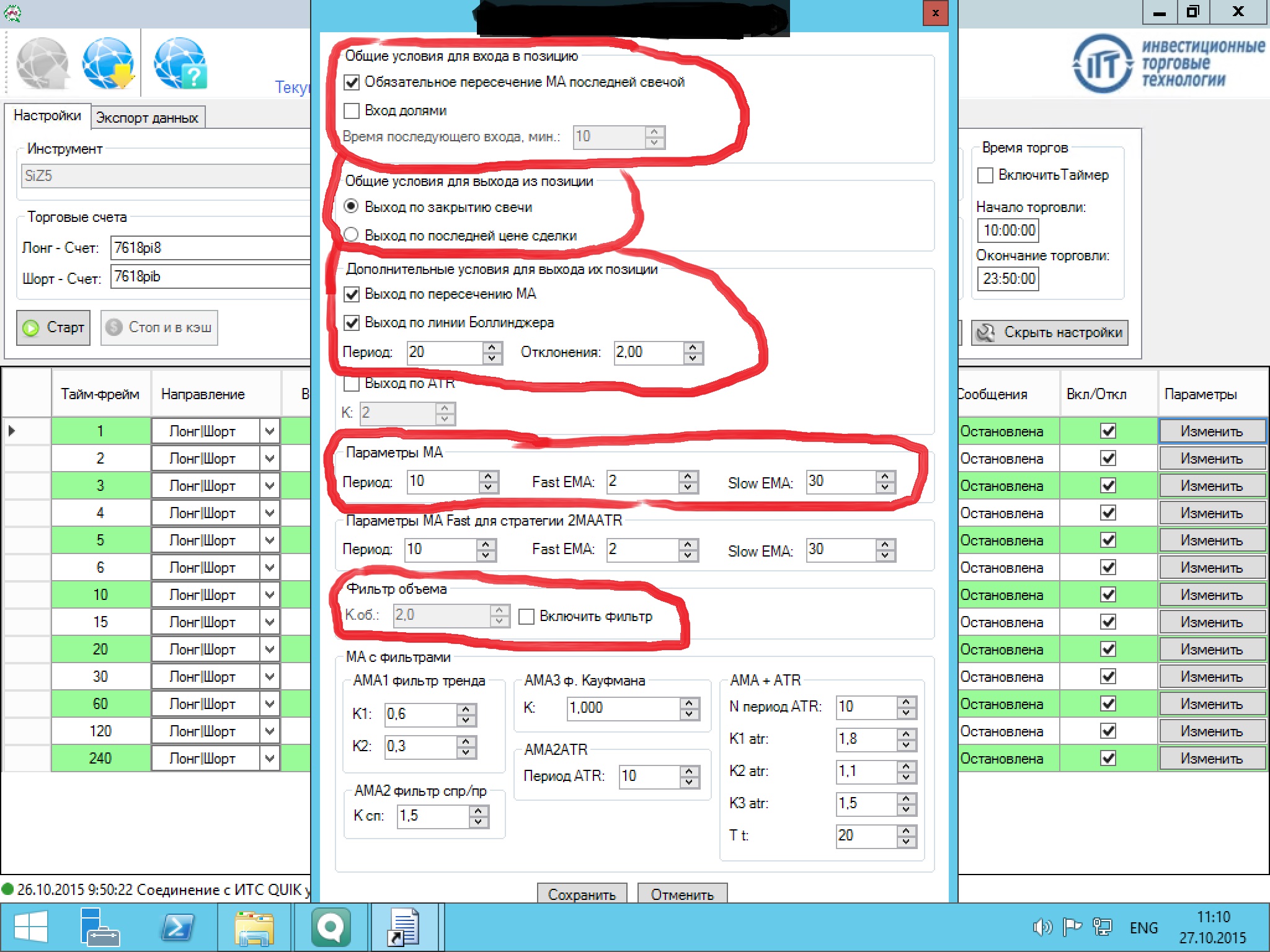Click the speaker volume tray icon
Viewport: 1270px width, 952px height.
(1042, 927)
